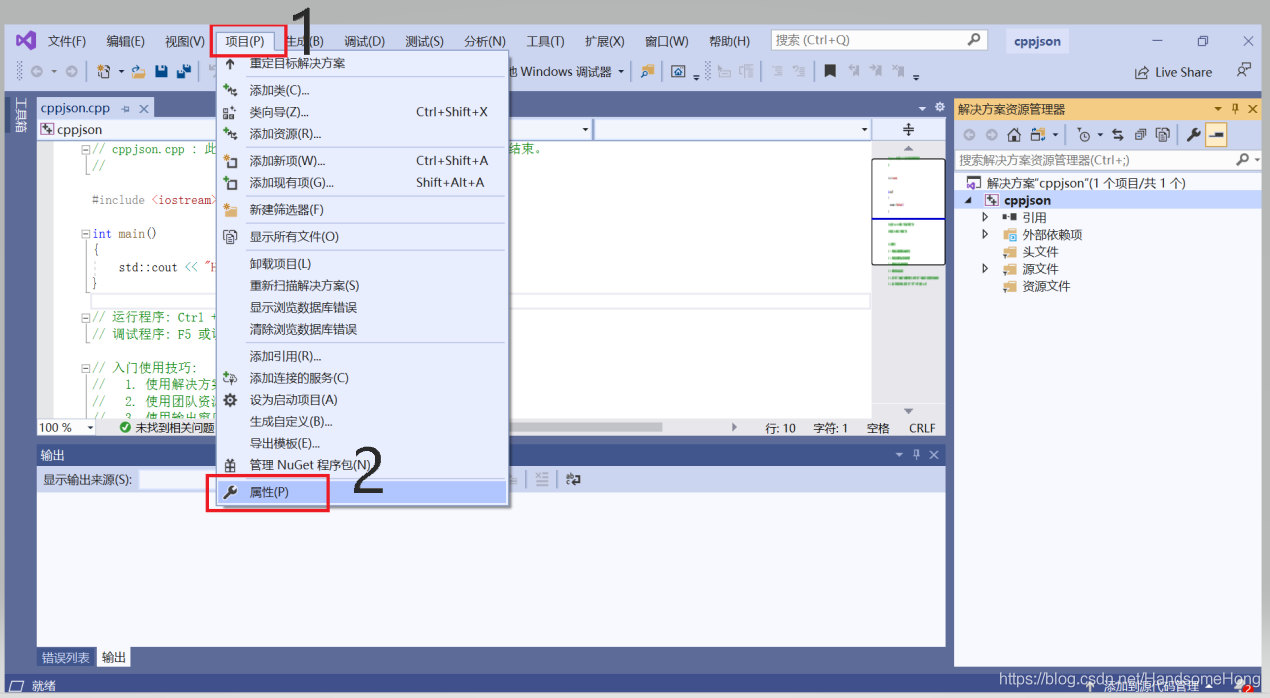Switch to the 错误列表 tab
The width and height of the screenshot is (1270, 698).
click(65, 657)
